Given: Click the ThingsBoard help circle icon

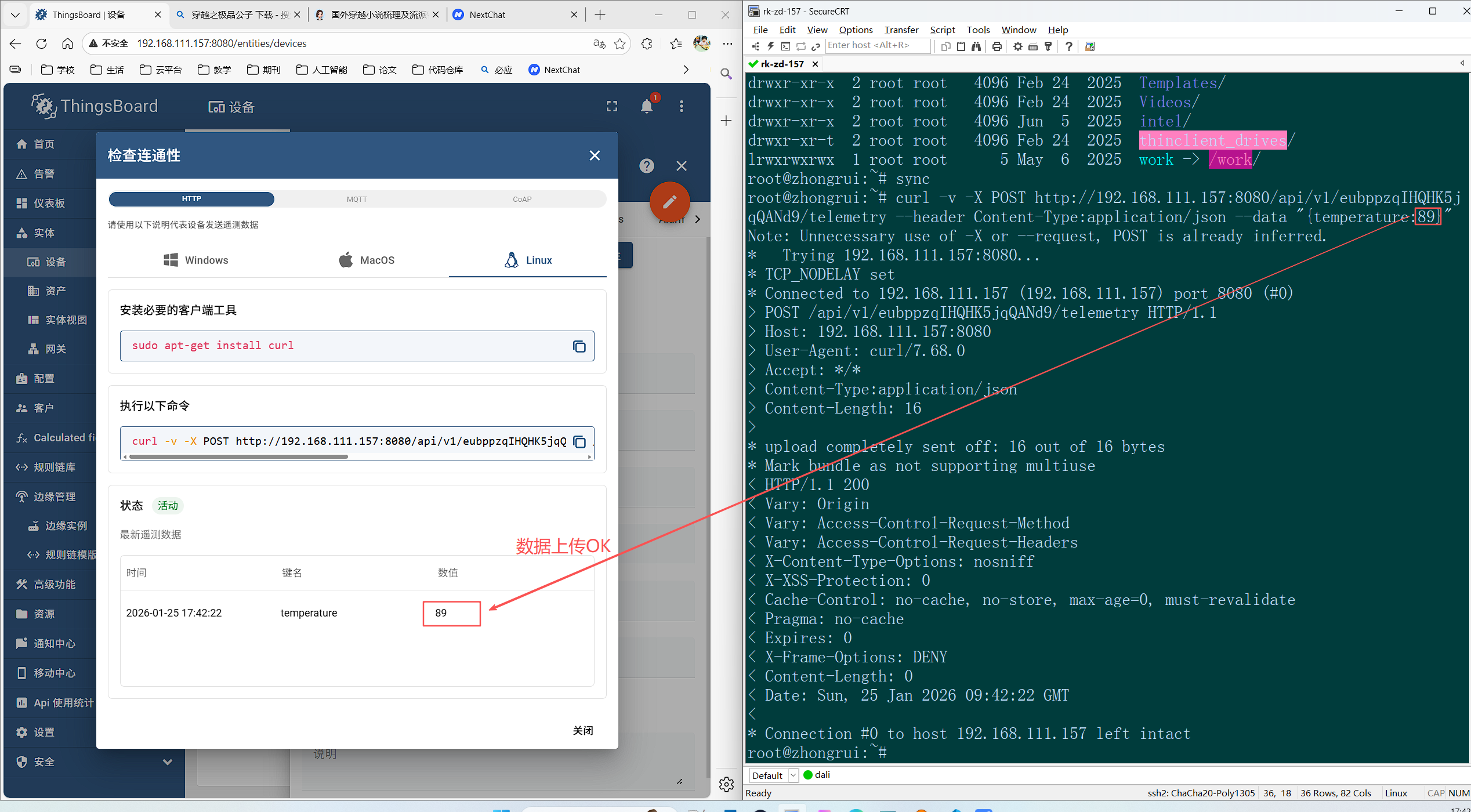Looking at the screenshot, I should [x=647, y=166].
